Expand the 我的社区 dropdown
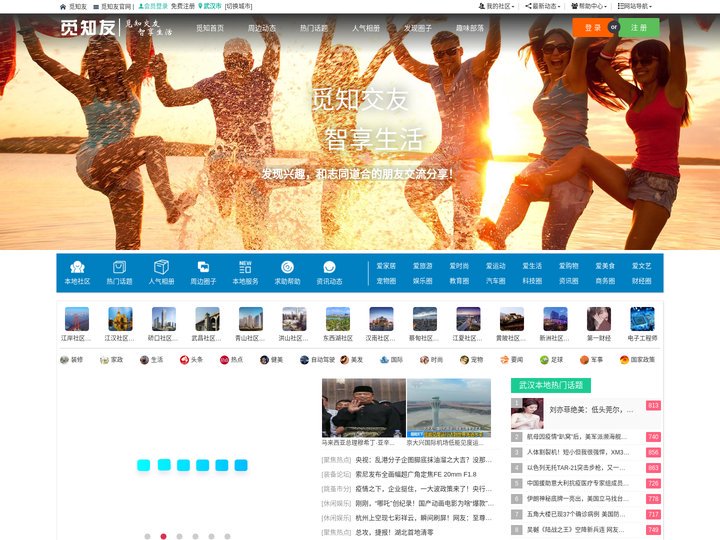 (496, 6)
